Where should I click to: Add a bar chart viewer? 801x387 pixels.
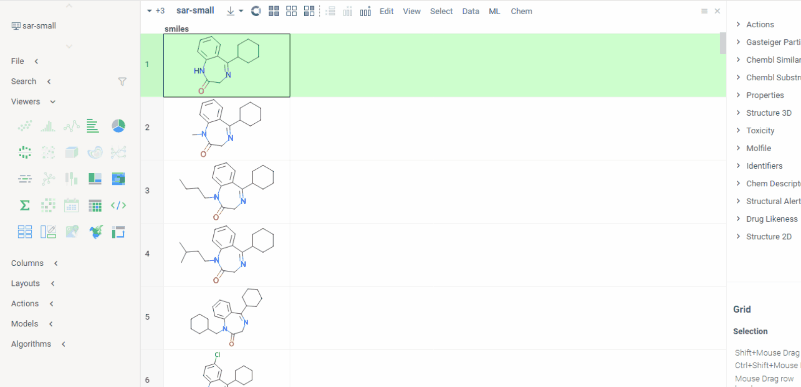92,126
